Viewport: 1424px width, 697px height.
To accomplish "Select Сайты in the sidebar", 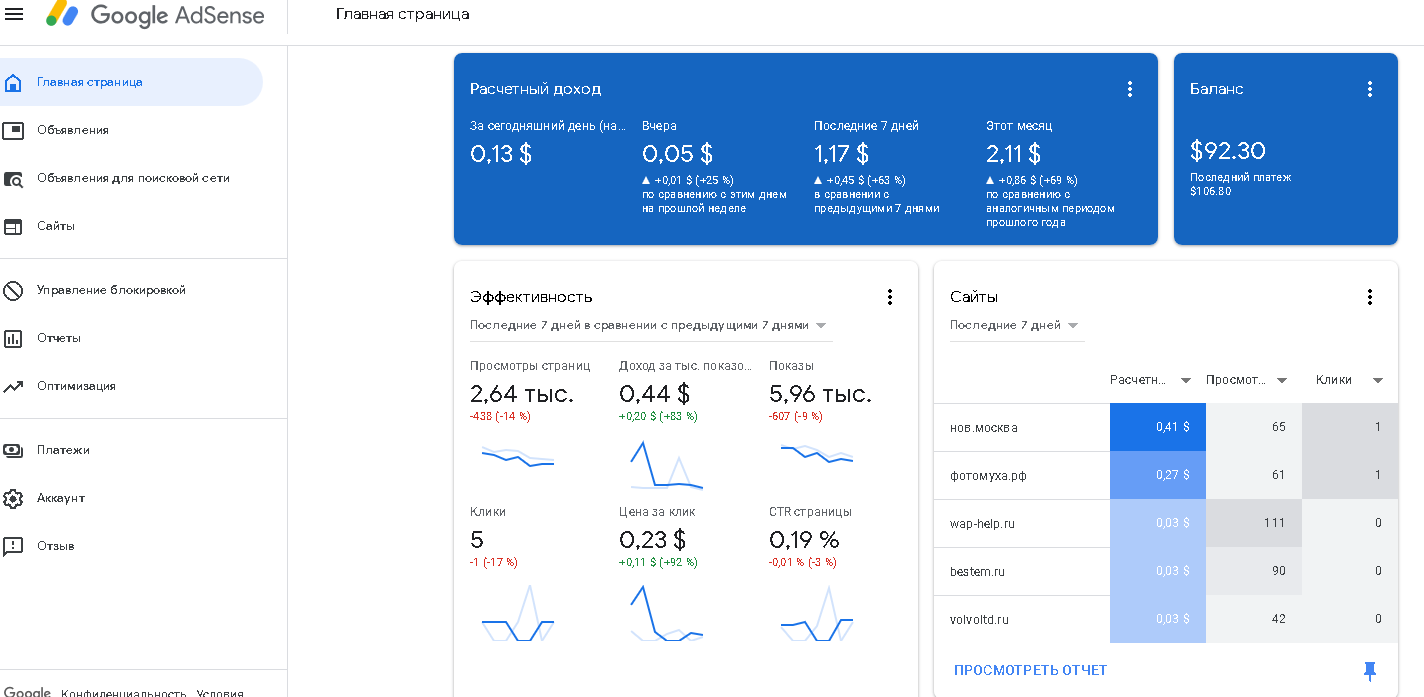I will (131, 226).
